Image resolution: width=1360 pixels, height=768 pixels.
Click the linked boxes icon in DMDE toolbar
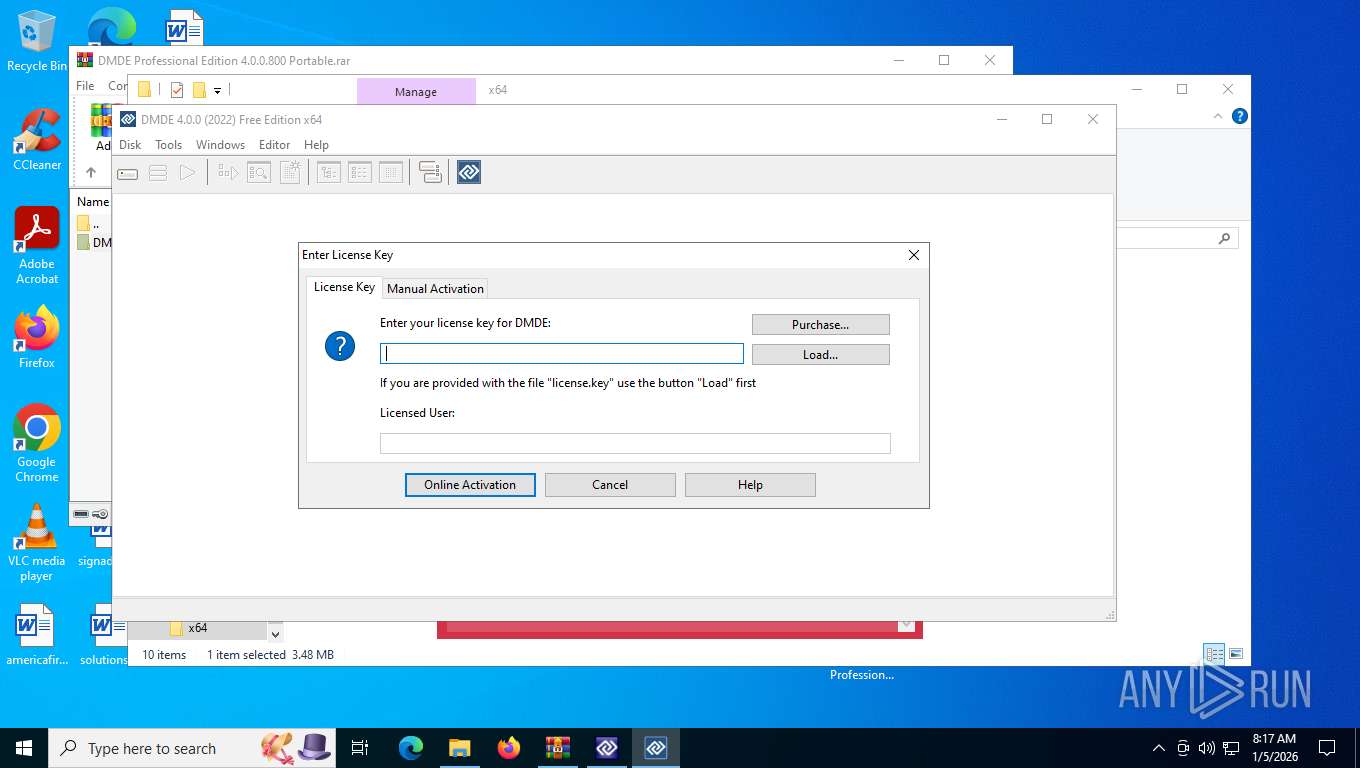430,173
